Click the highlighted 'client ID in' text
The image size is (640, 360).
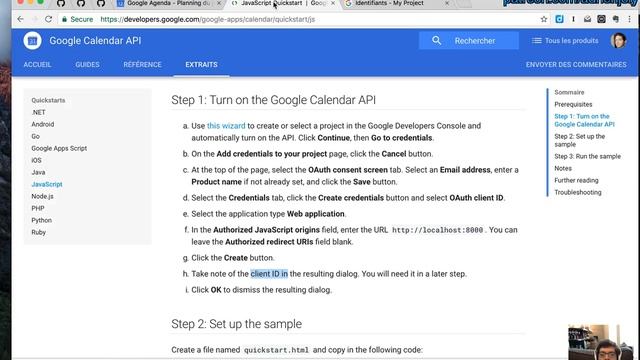click(x=269, y=274)
